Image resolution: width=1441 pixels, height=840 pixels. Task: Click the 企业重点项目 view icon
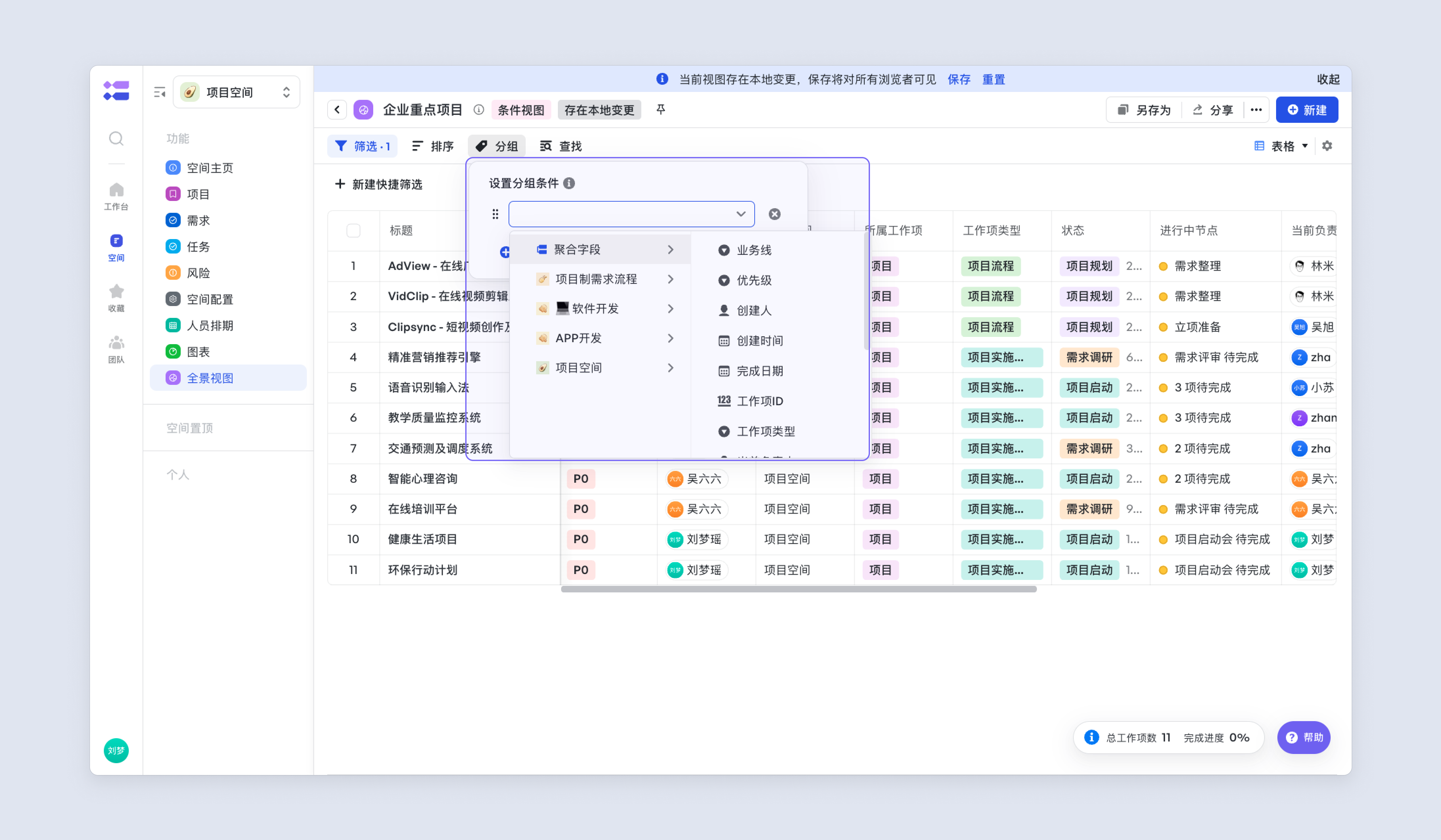(x=363, y=110)
